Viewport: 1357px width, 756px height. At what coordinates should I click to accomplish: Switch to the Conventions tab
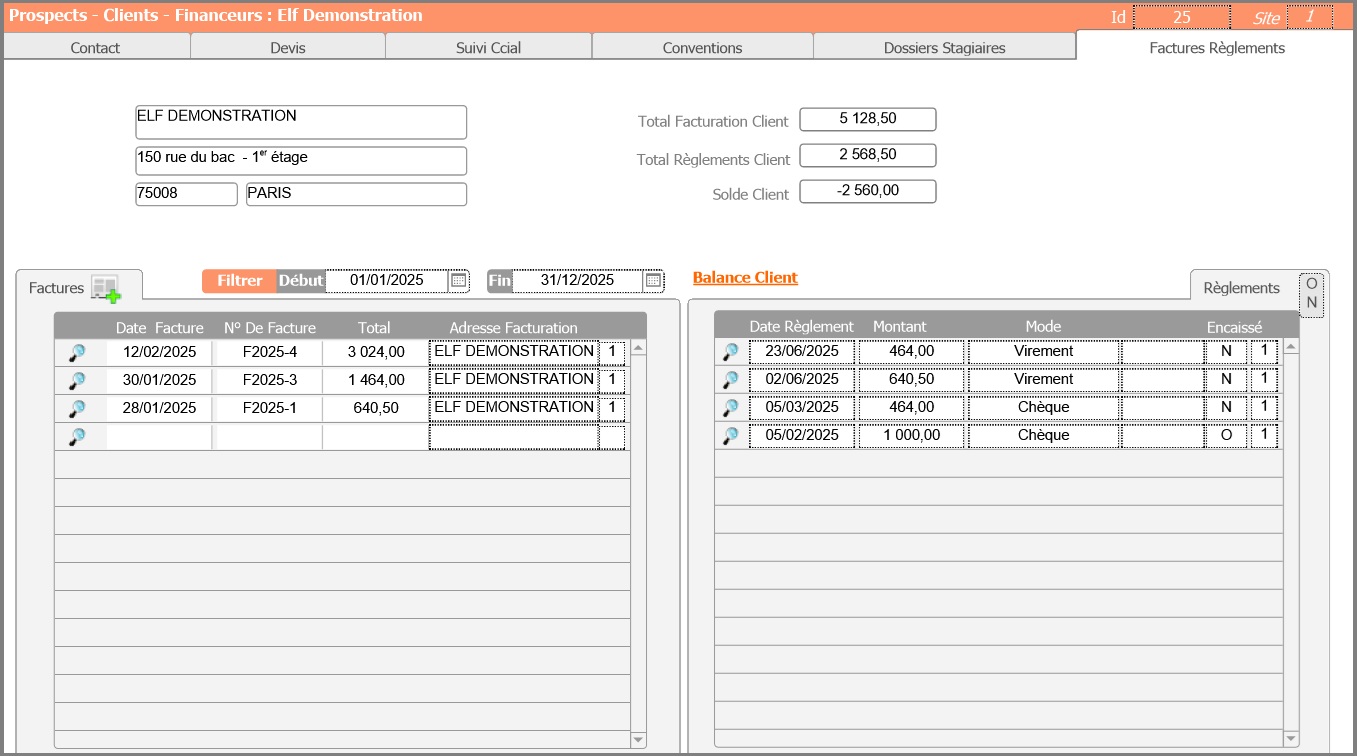tap(702, 48)
